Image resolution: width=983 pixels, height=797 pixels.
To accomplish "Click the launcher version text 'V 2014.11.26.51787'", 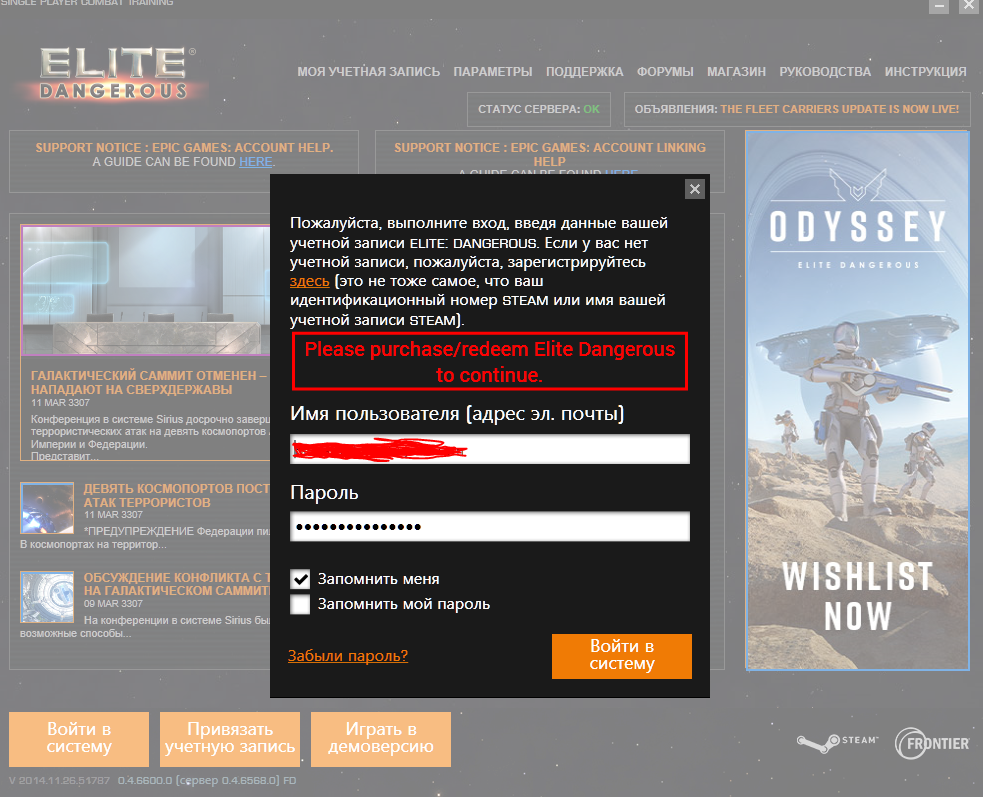I will 60,781.
